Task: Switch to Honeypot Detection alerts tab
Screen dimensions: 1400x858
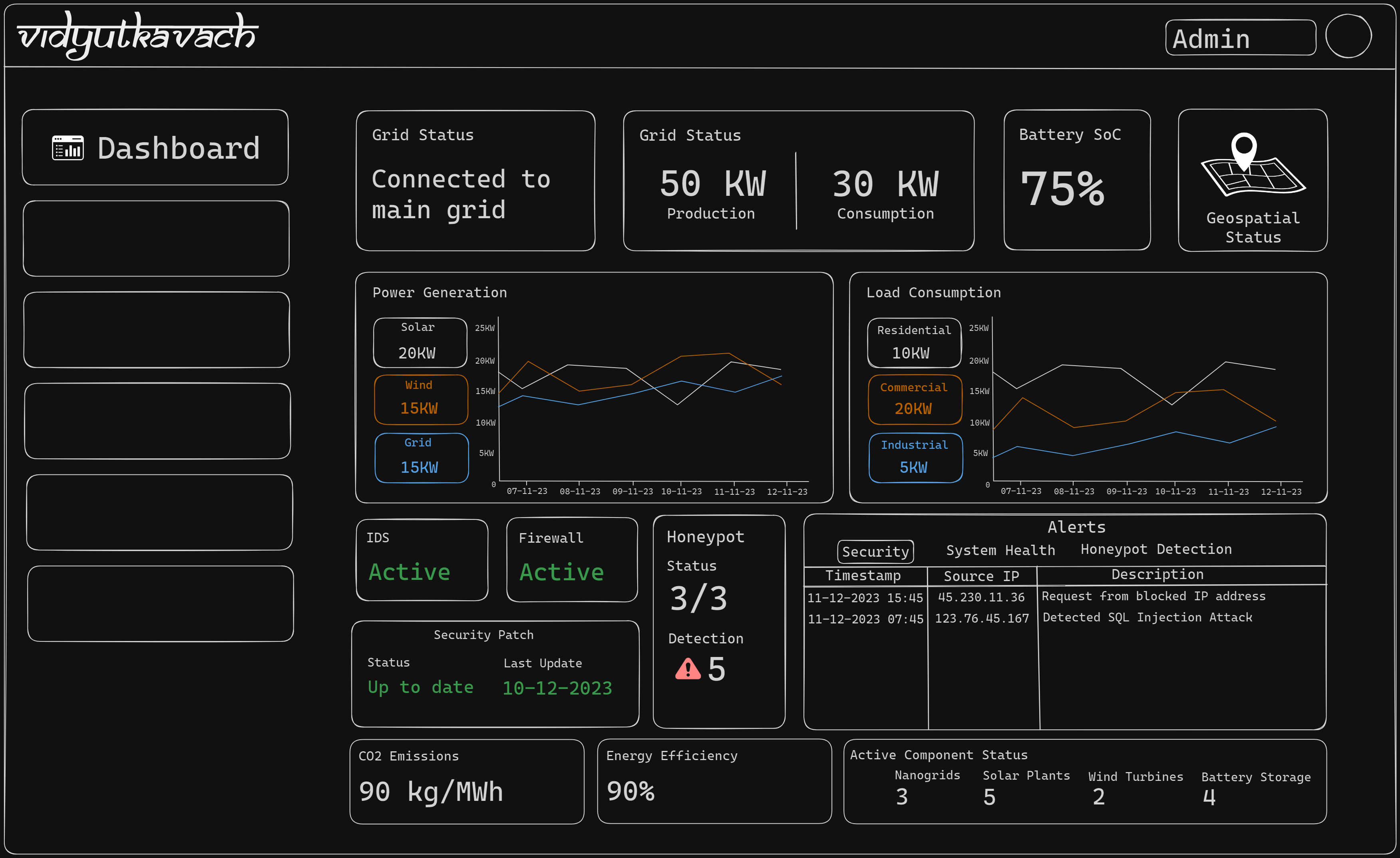Action: tap(1156, 549)
